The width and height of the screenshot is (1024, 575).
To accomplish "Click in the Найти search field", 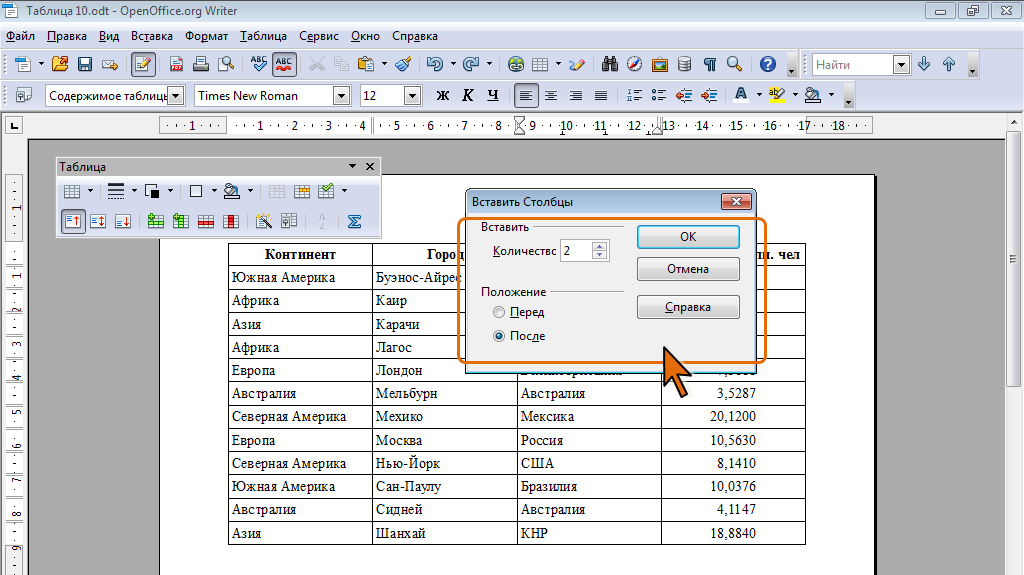I will pyautogui.click(x=853, y=65).
